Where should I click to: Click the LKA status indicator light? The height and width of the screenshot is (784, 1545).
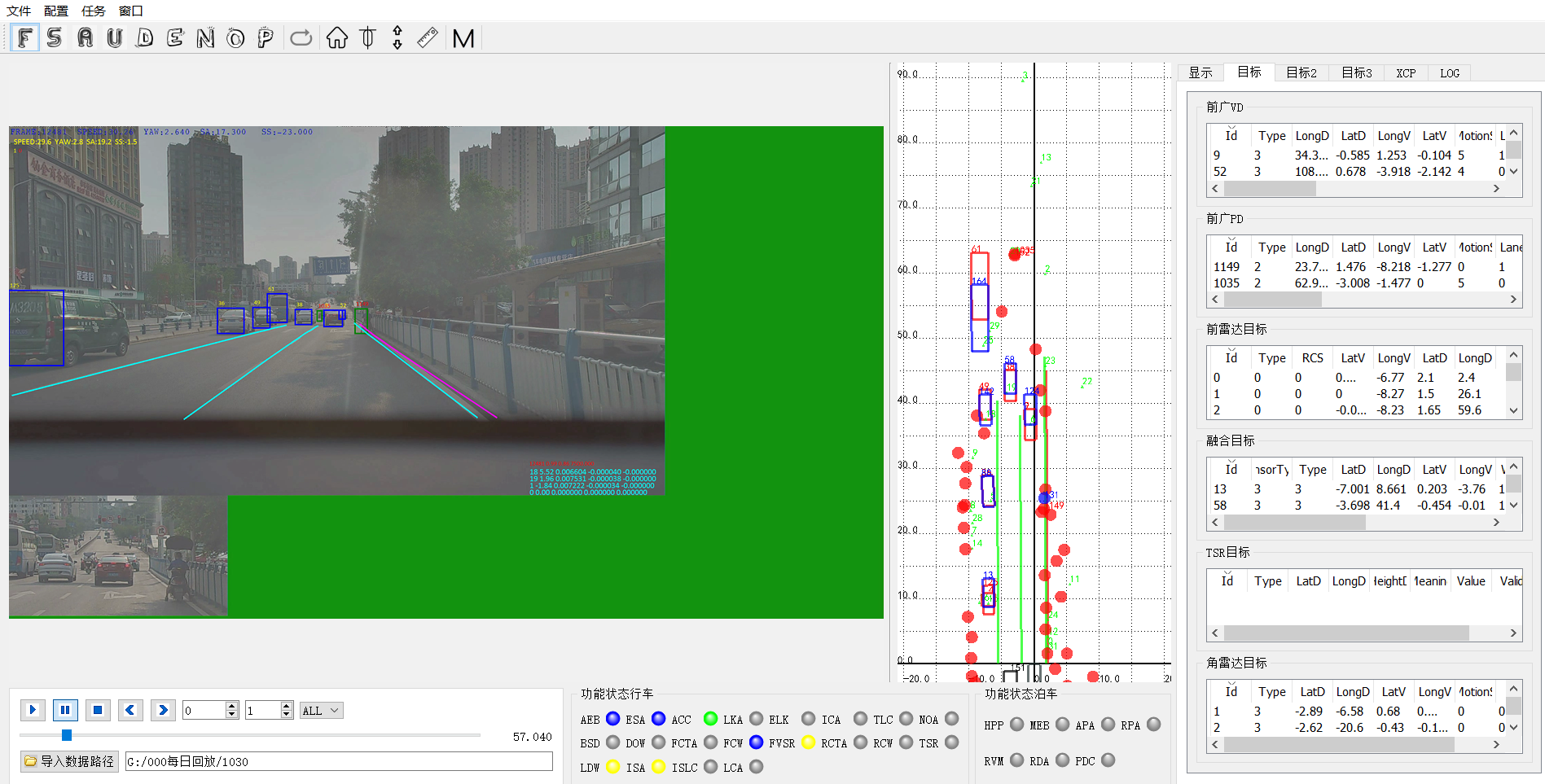tap(757, 719)
